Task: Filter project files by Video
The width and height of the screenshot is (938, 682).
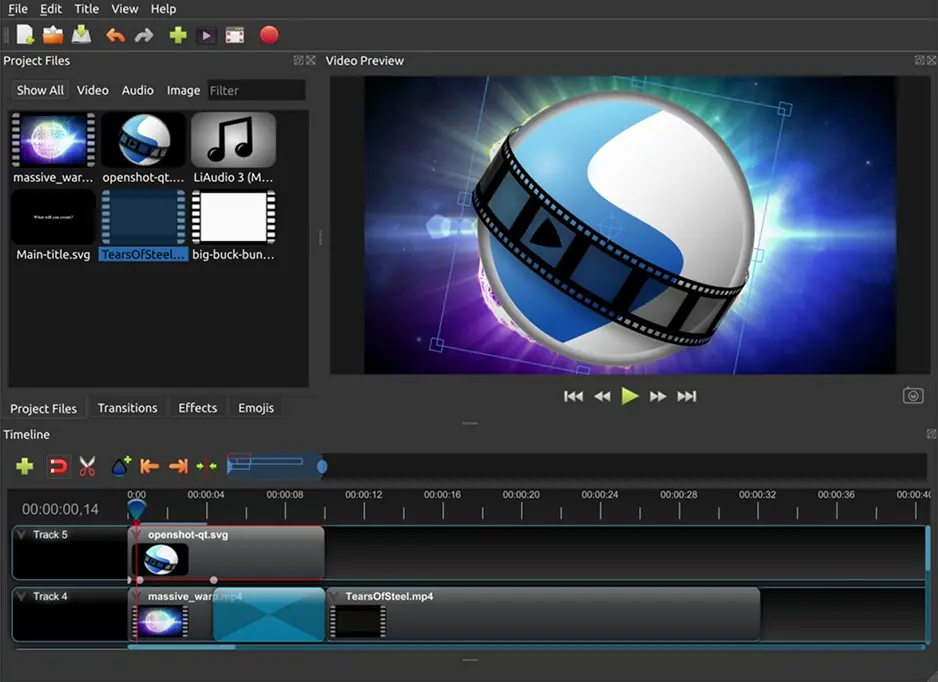Action: (x=93, y=90)
